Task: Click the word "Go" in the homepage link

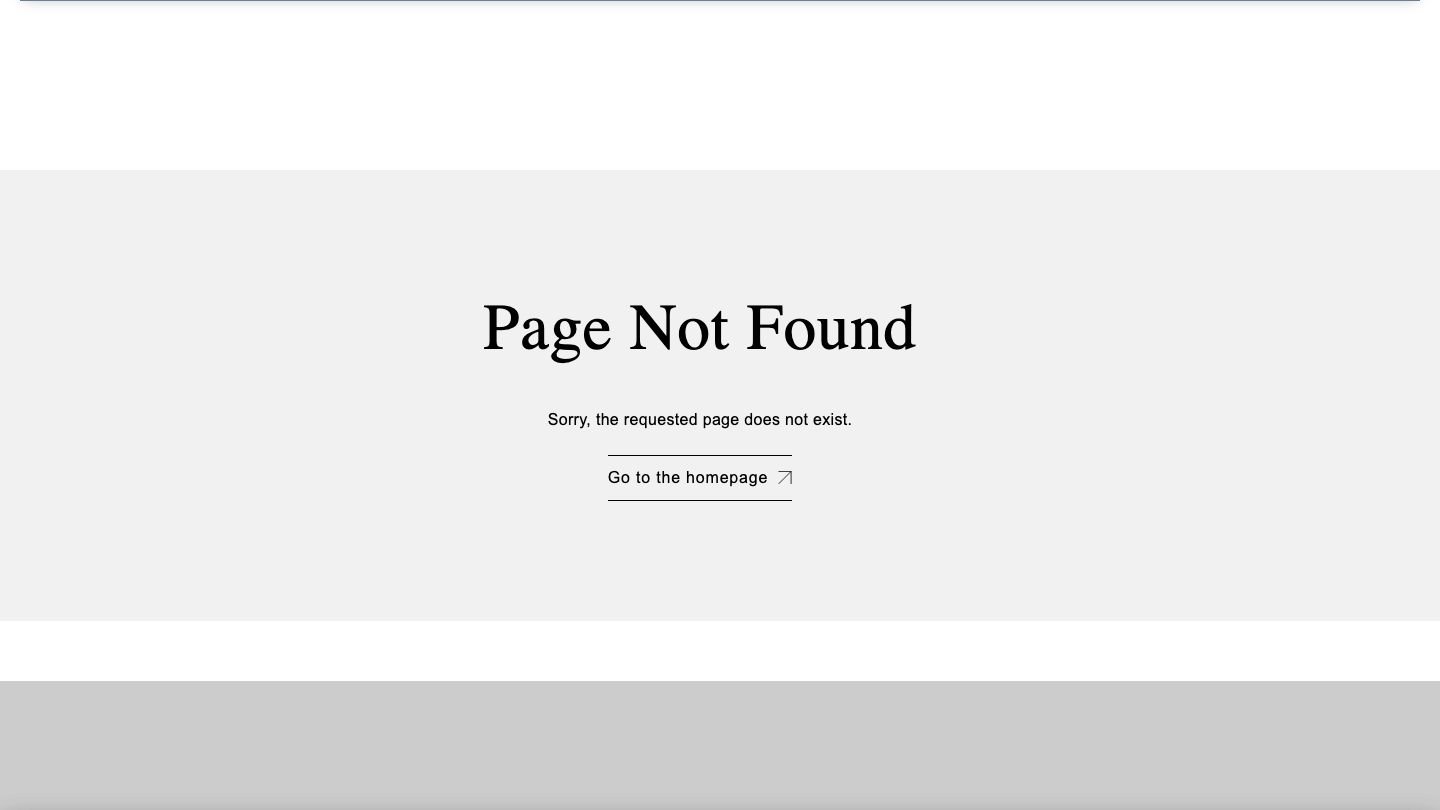Action: point(619,478)
